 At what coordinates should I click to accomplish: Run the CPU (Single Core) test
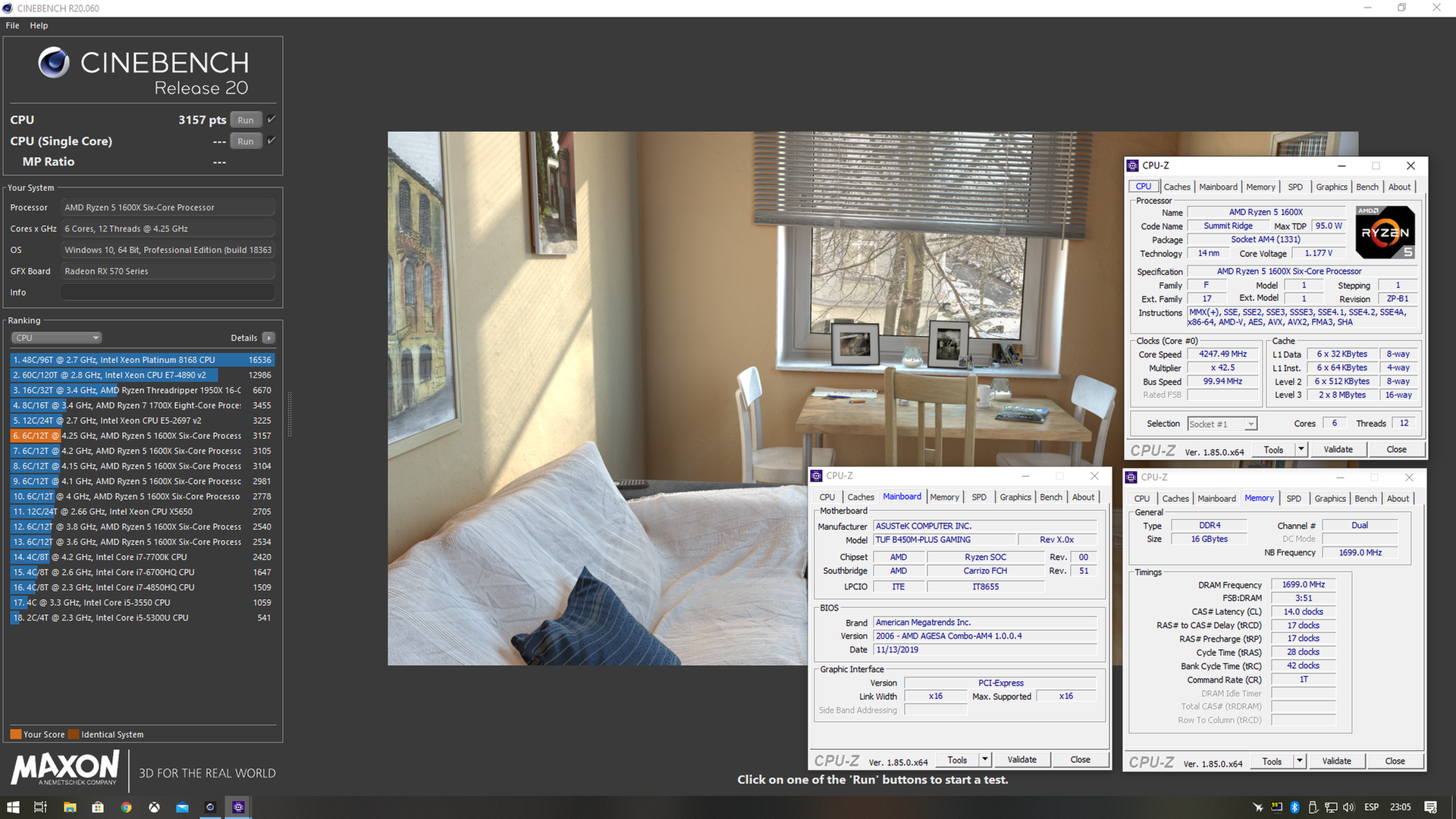(246, 141)
